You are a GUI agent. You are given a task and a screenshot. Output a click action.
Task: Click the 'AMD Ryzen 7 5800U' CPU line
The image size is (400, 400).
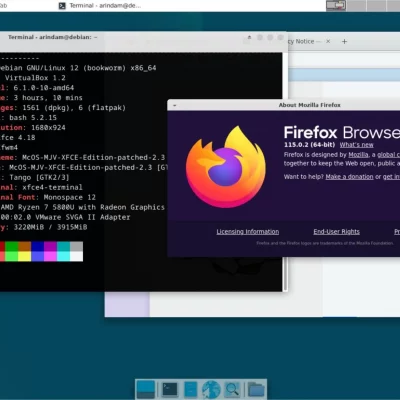(x=83, y=207)
